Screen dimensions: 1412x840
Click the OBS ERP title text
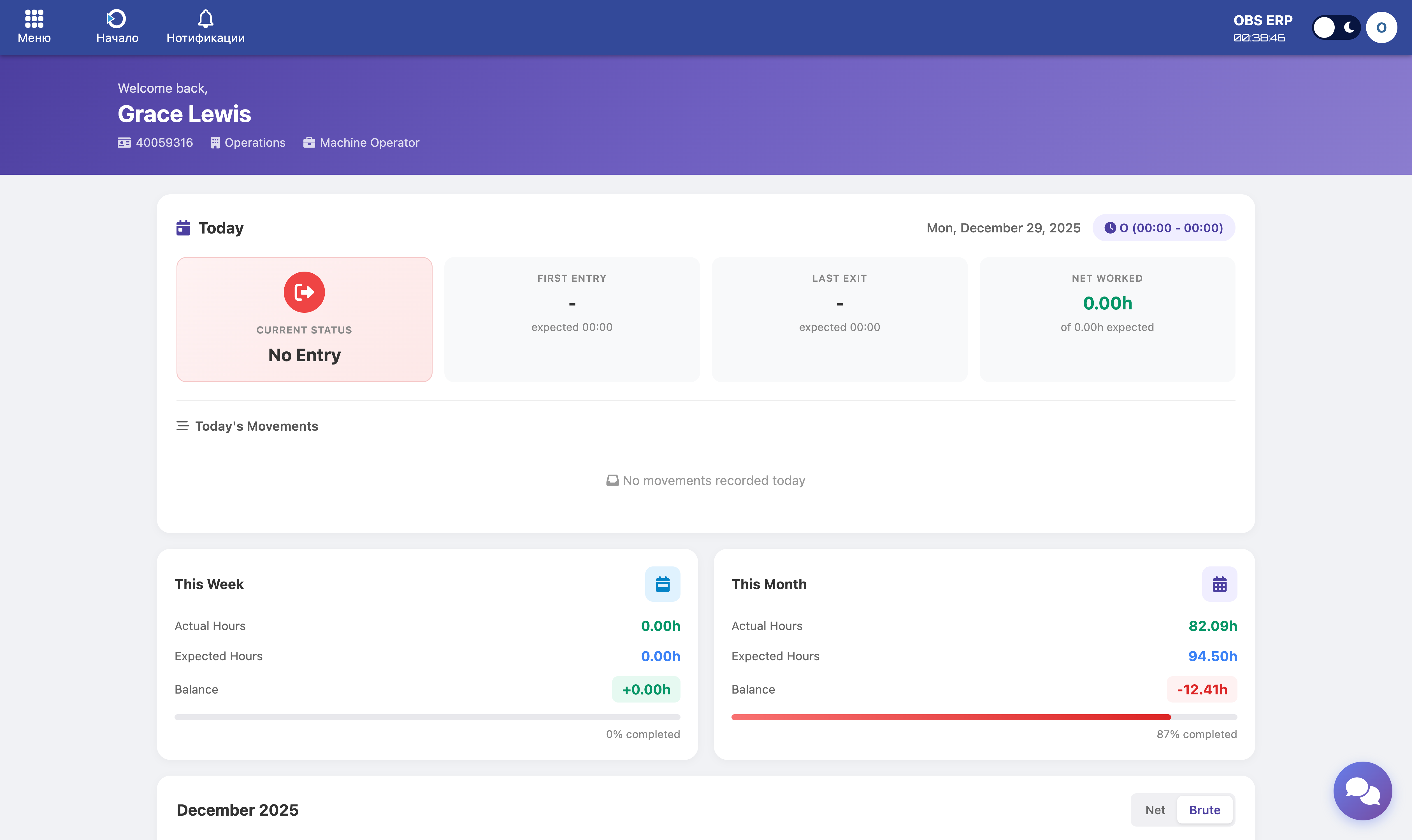1262,20
